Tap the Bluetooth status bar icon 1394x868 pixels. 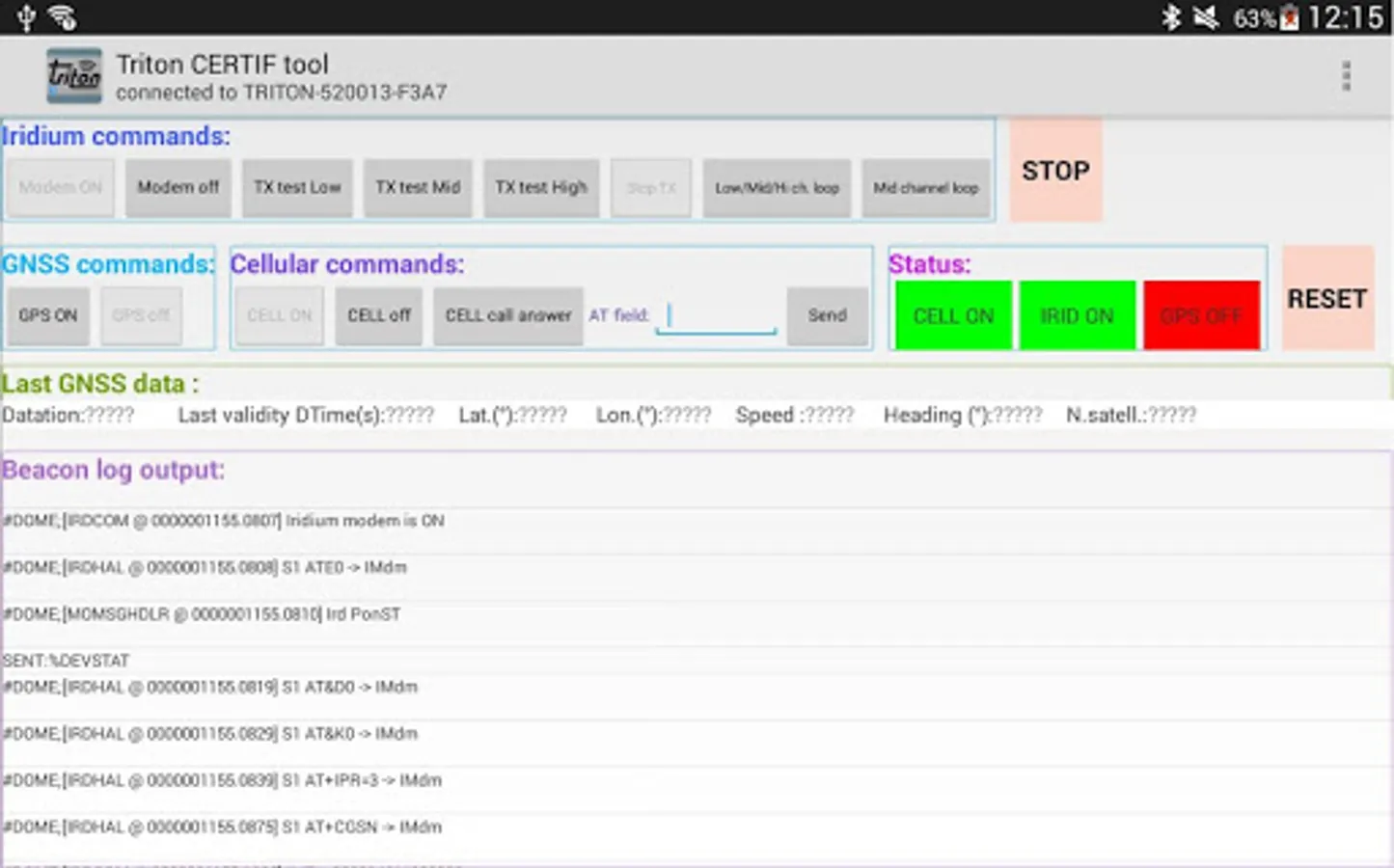pos(1171,17)
